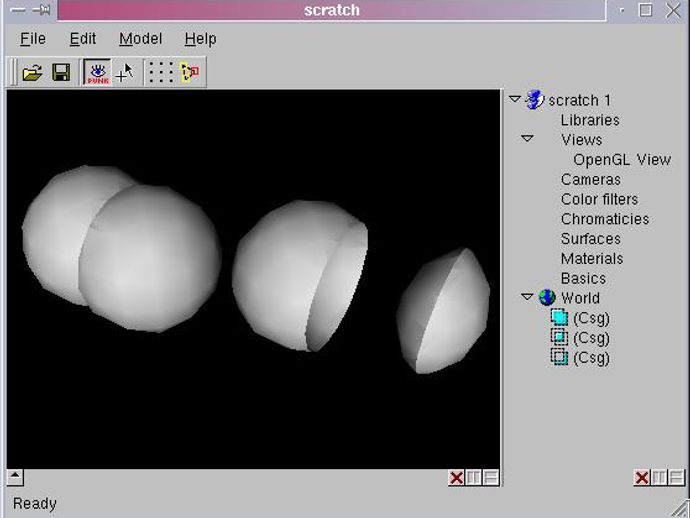Select Chromaticies in the tree
Image resolution: width=690 pixels, height=518 pixels.
click(605, 219)
